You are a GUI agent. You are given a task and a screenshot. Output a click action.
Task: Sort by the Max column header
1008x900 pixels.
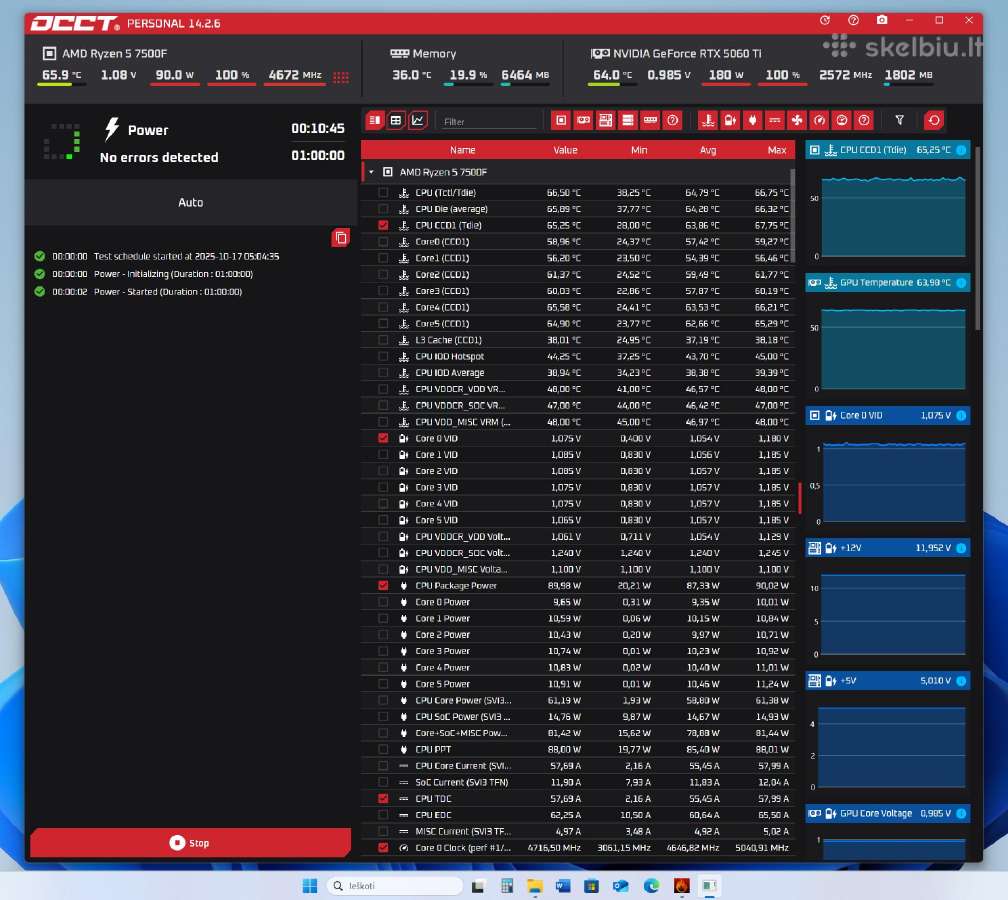pyautogui.click(x=777, y=150)
